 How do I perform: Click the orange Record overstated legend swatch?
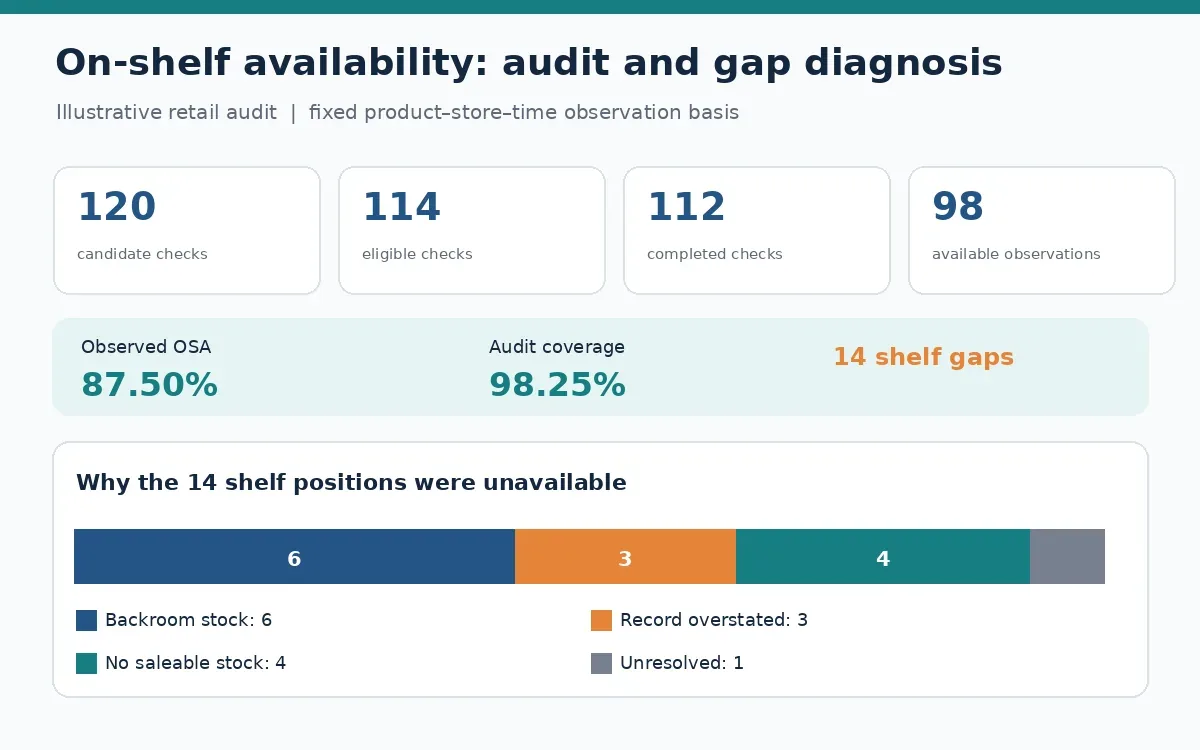coord(601,620)
